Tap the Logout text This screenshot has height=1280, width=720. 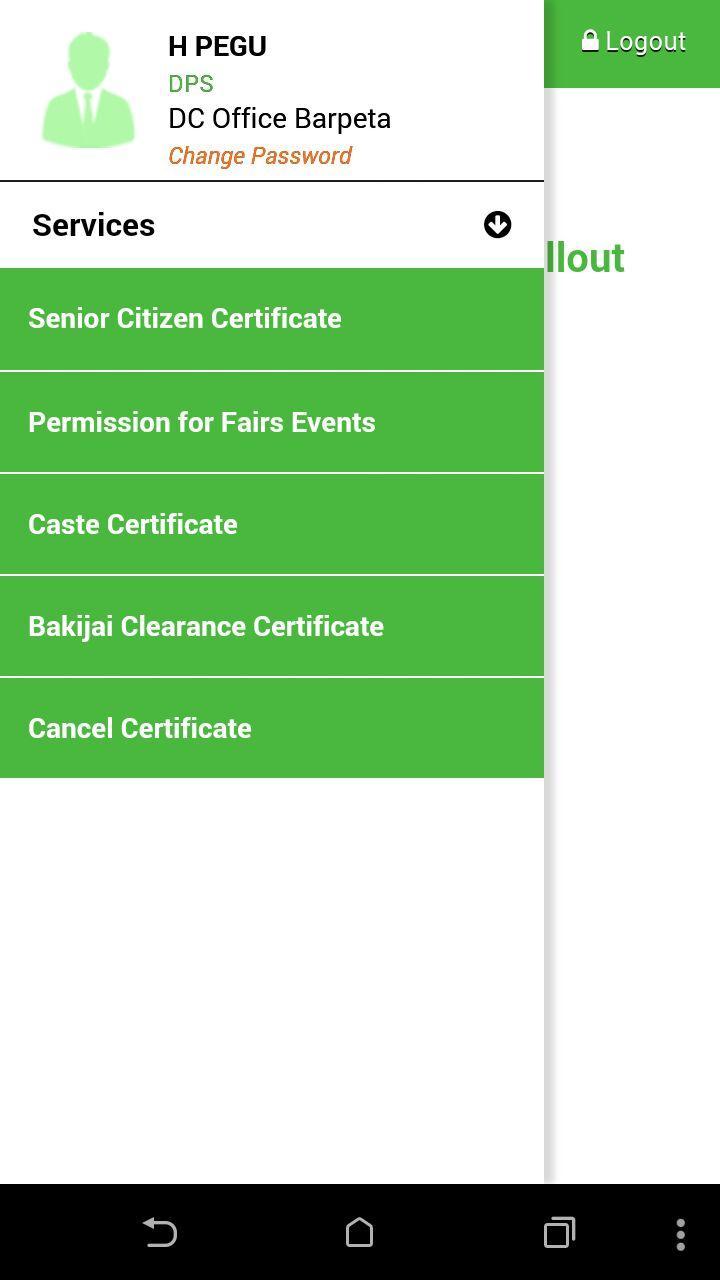pos(646,42)
